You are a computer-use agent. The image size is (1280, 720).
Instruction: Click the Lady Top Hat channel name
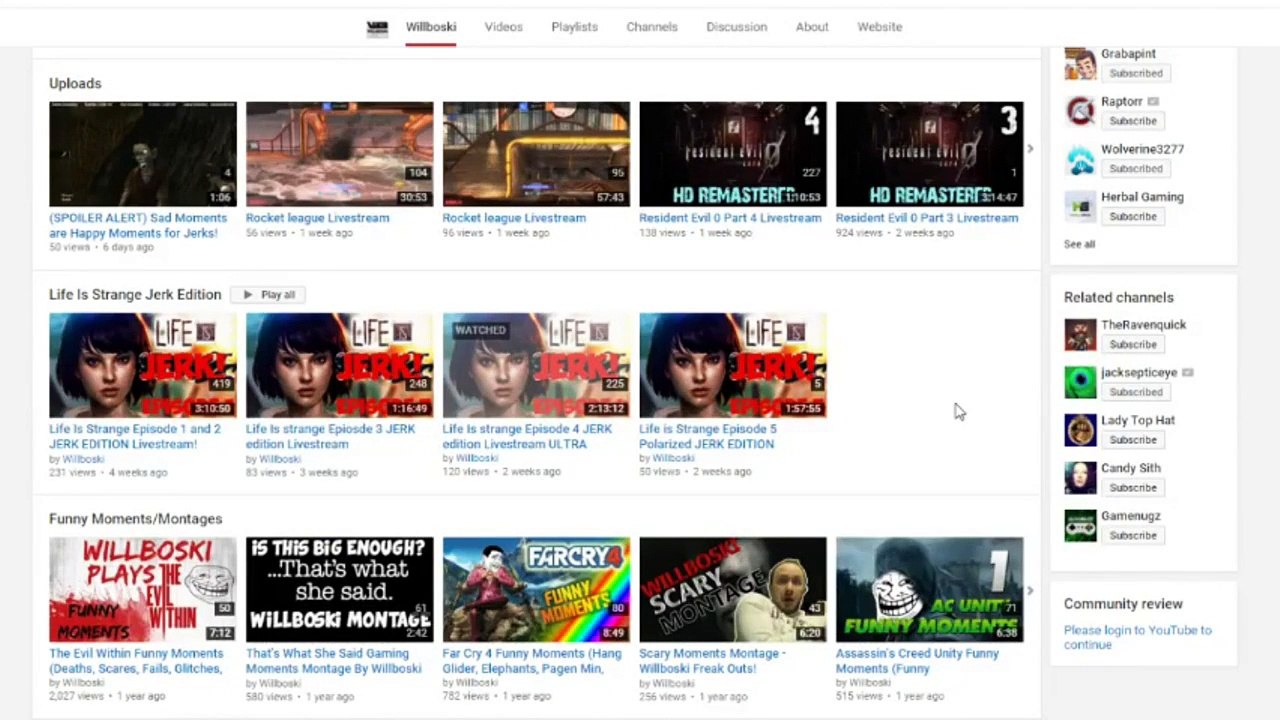[x=1138, y=421]
